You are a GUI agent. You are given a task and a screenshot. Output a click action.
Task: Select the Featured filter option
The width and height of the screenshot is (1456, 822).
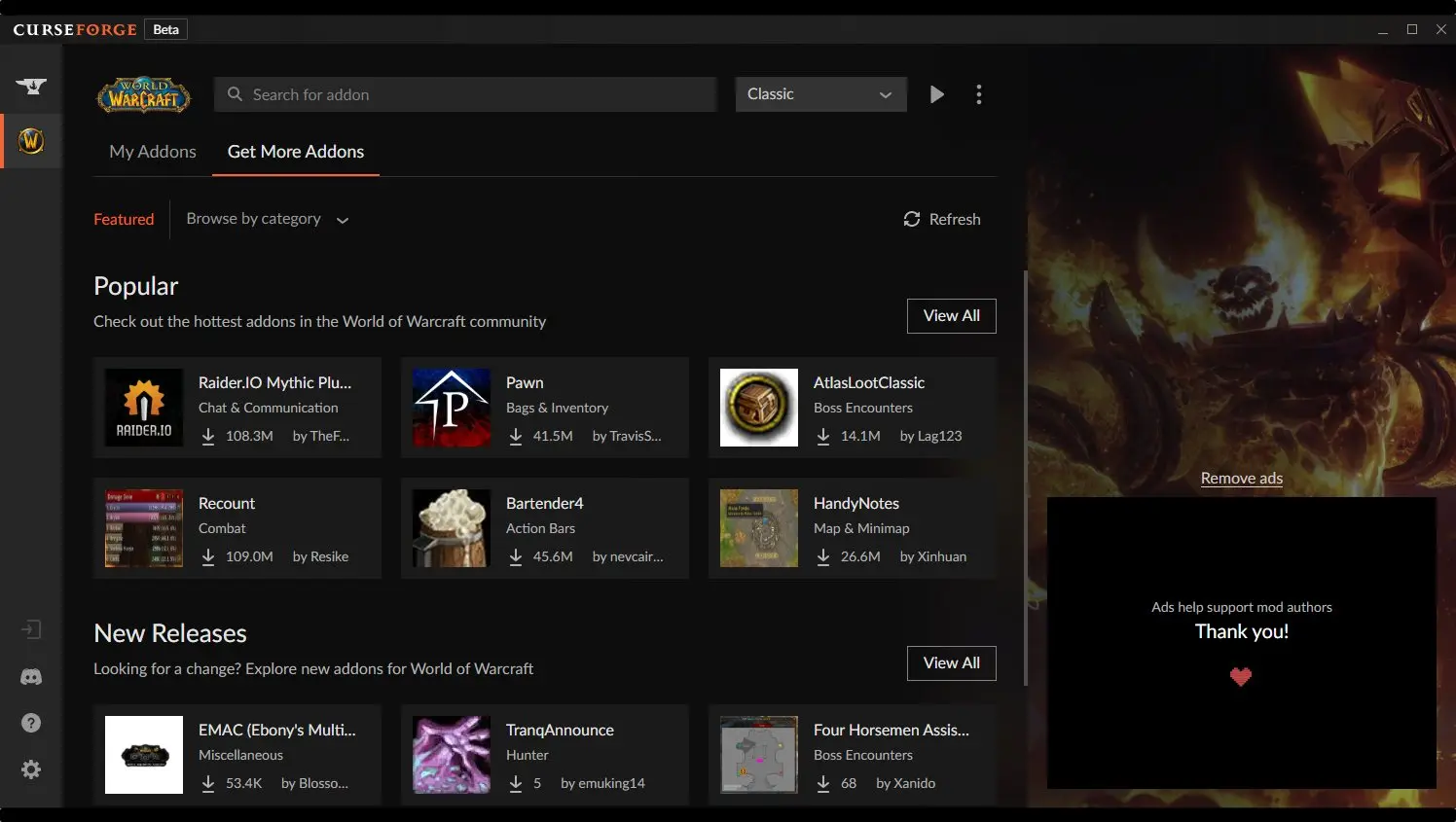point(124,219)
